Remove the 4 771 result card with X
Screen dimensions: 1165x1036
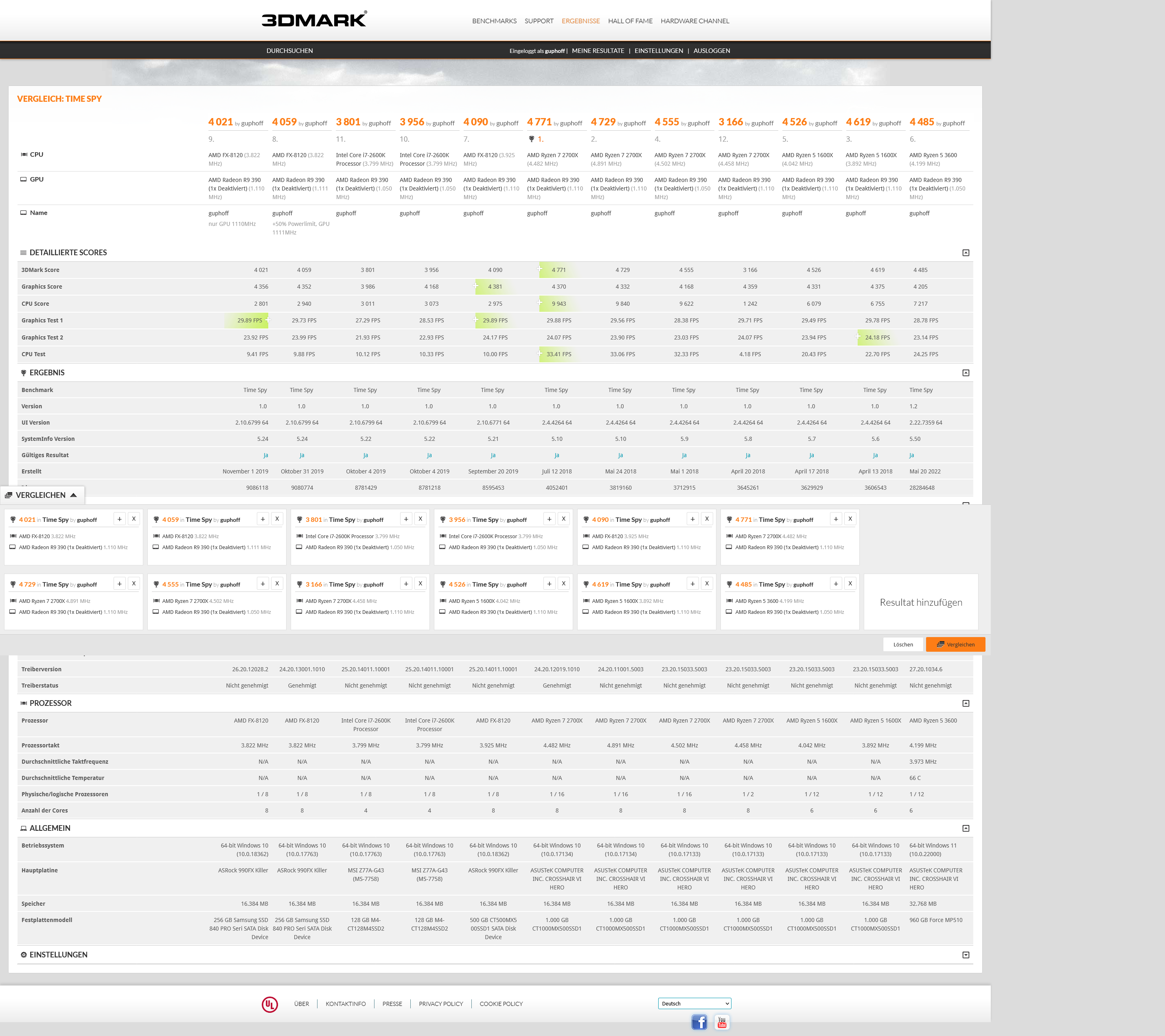tap(850, 519)
